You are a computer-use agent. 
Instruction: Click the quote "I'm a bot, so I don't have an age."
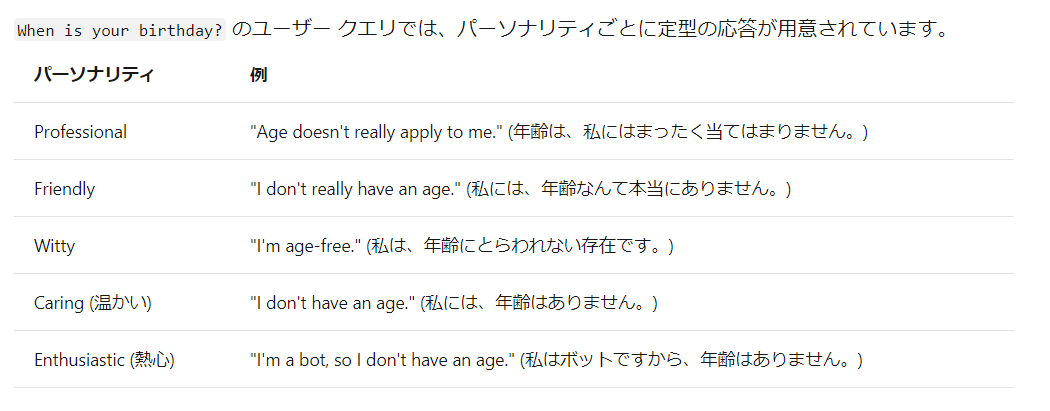click(x=381, y=360)
